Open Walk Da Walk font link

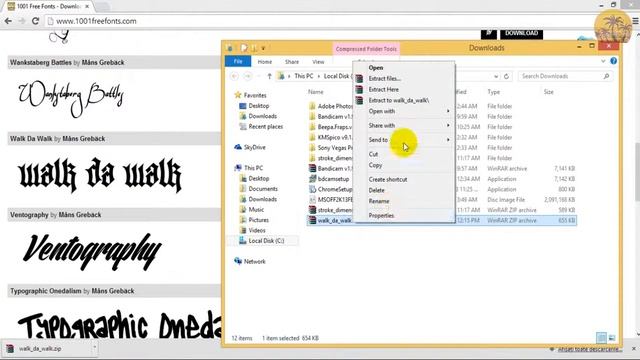tap(31, 139)
